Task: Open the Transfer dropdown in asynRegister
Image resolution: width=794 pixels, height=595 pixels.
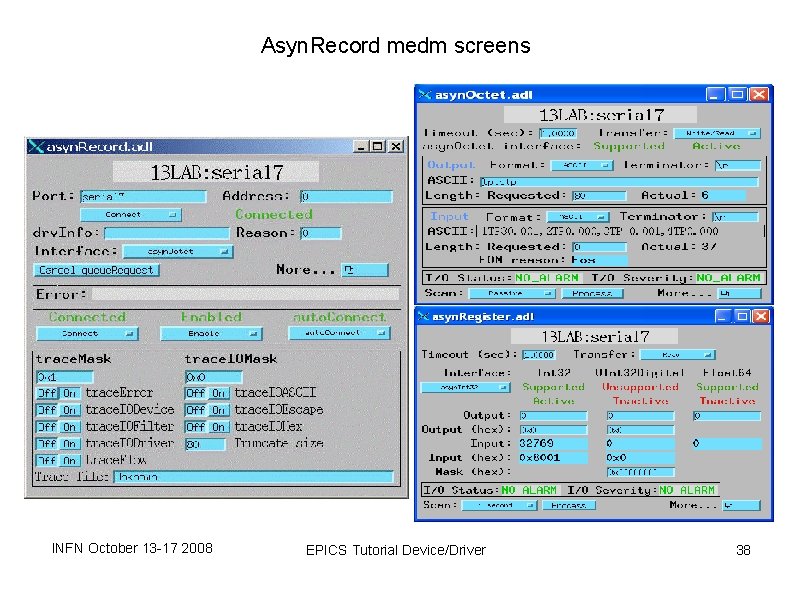Action: [678, 354]
